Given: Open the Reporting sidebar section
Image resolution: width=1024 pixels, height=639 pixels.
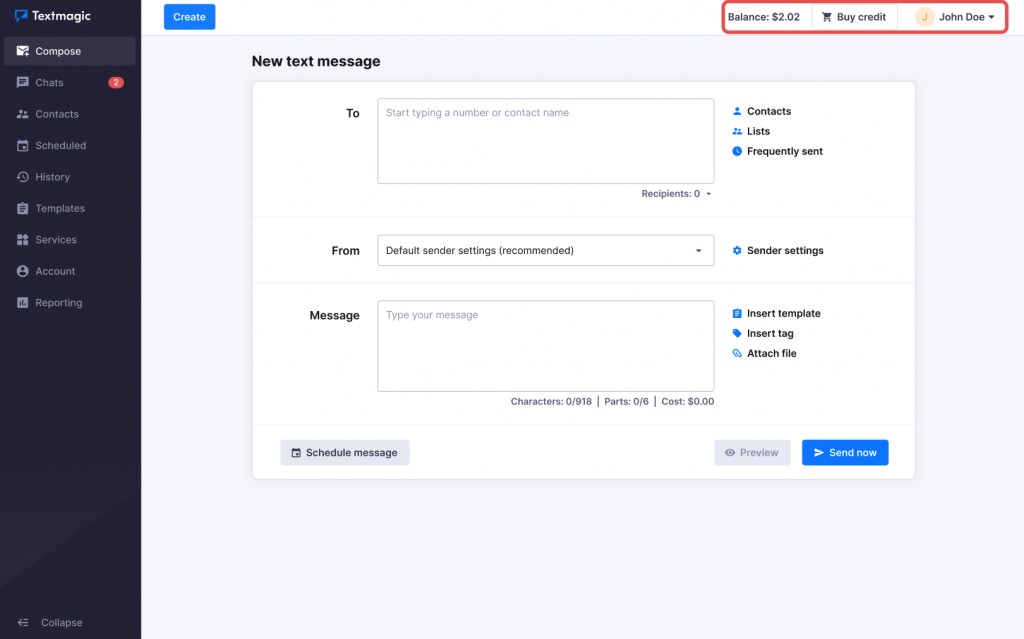Looking at the screenshot, I should 58,303.
